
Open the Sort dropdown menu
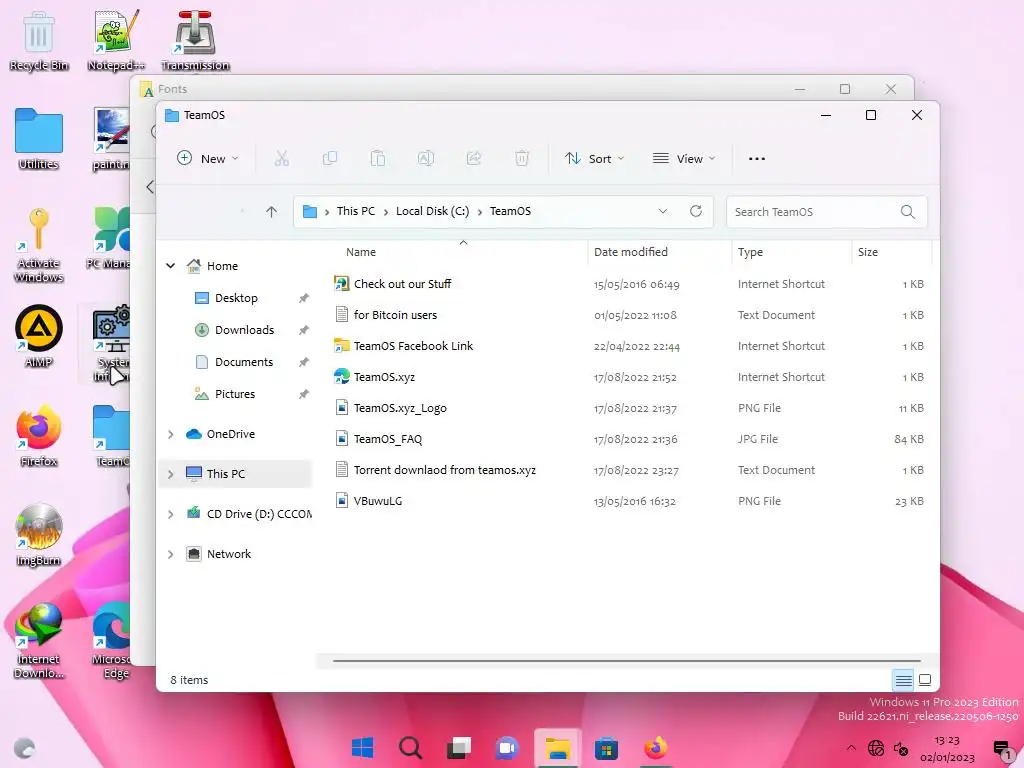click(595, 159)
